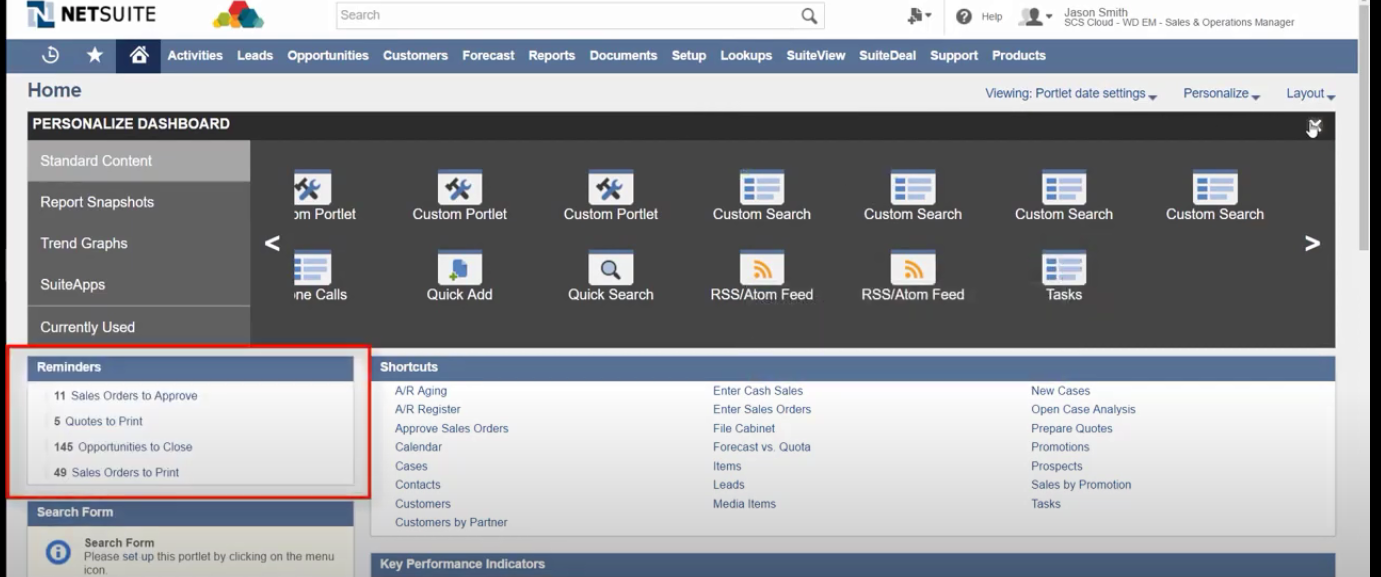
Task: Go to Home via house icon
Action: [x=139, y=56]
